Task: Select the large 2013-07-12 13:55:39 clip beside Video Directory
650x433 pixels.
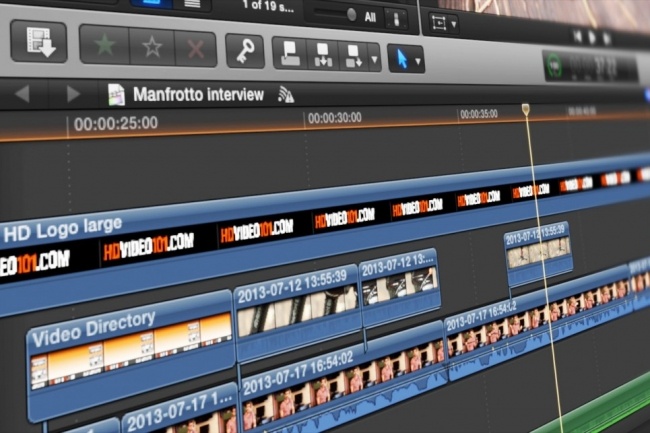Action: tap(297, 313)
